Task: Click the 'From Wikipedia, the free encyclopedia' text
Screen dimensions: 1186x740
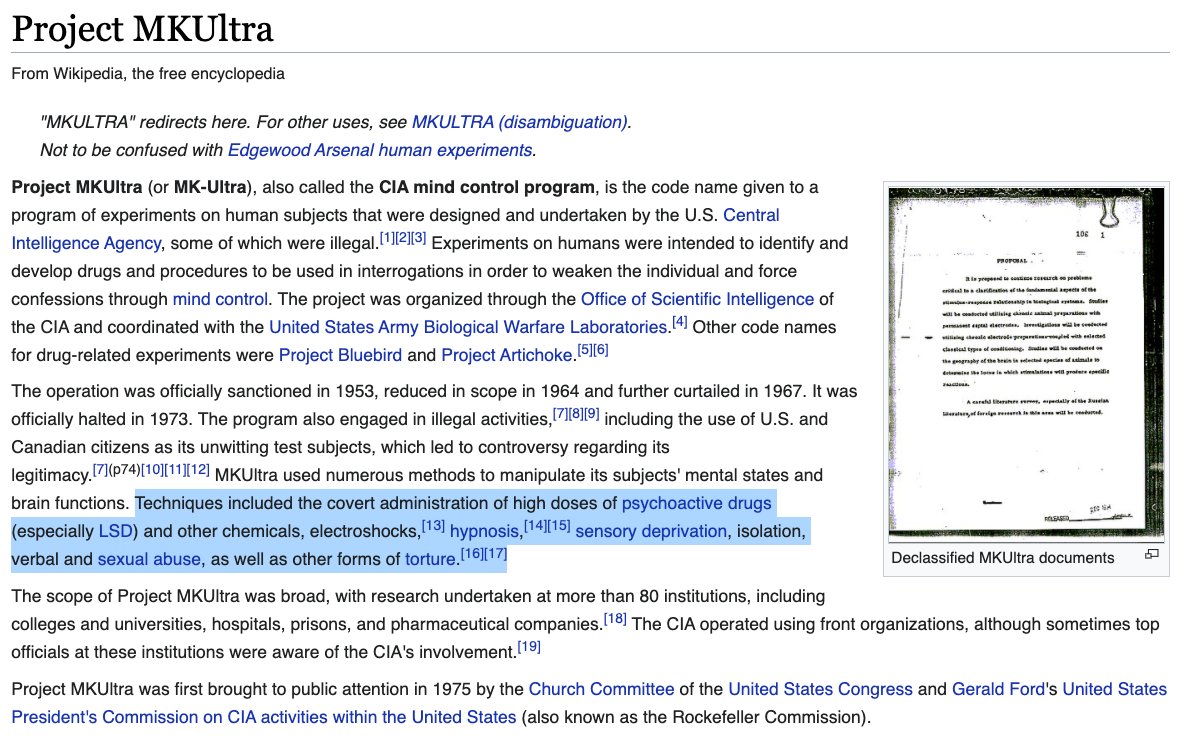Action: click(x=148, y=74)
